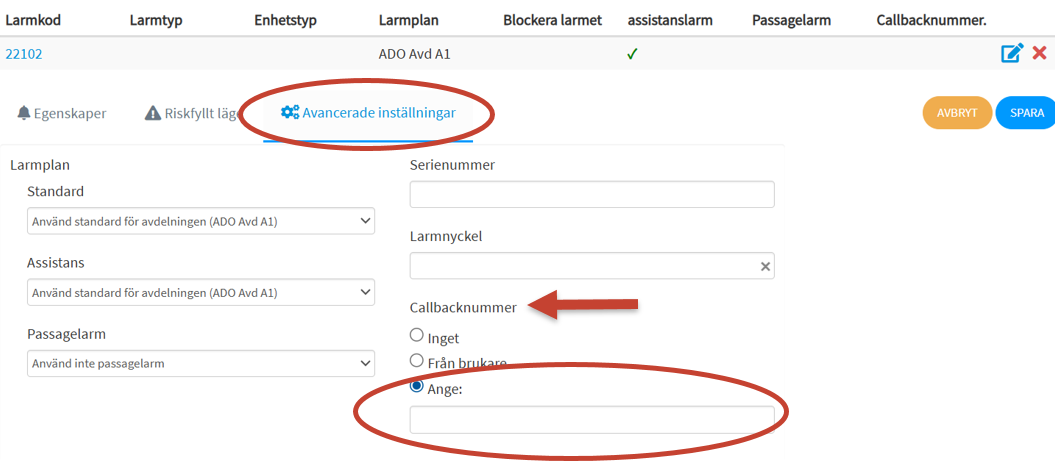Click the SPARA button
1055x461 pixels.
tap(1027, 113)
